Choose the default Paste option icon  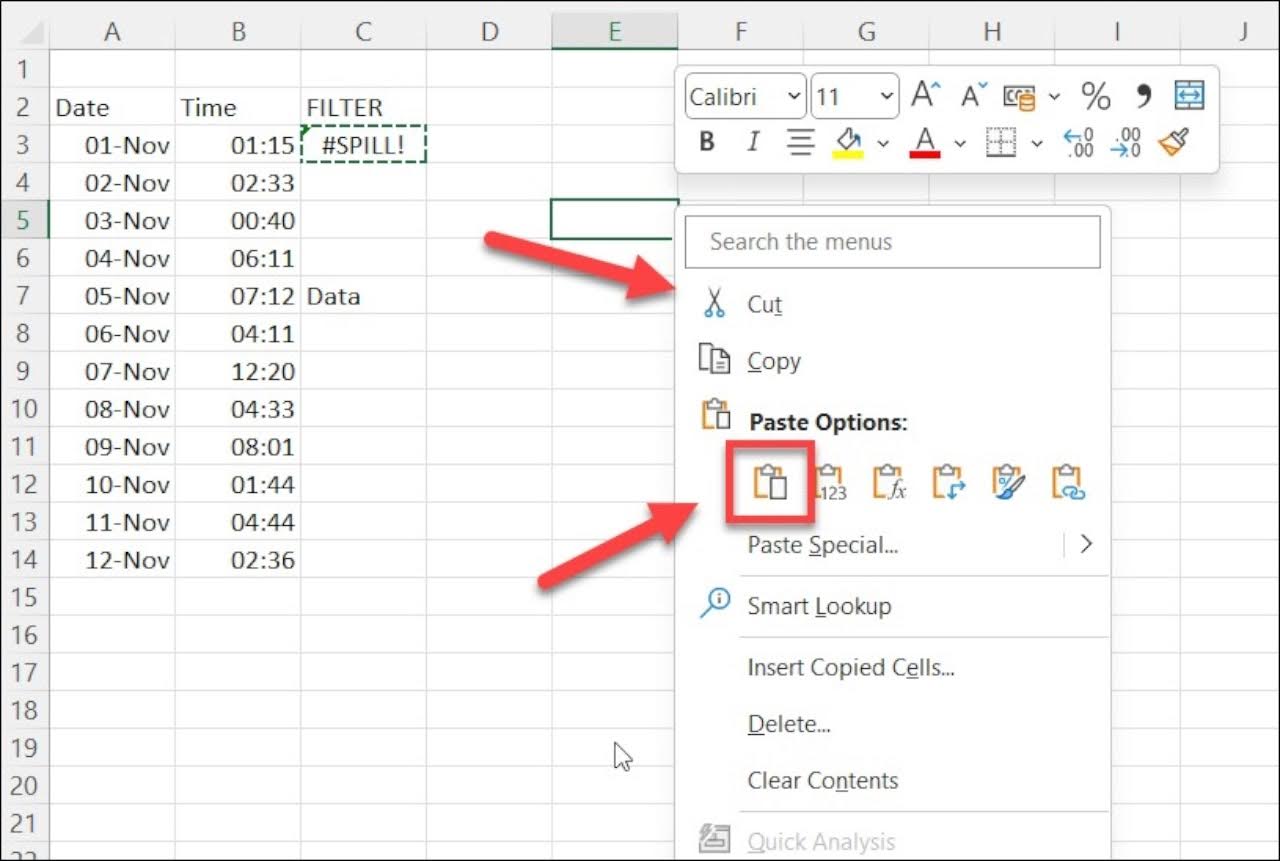[x=770, y=483]
